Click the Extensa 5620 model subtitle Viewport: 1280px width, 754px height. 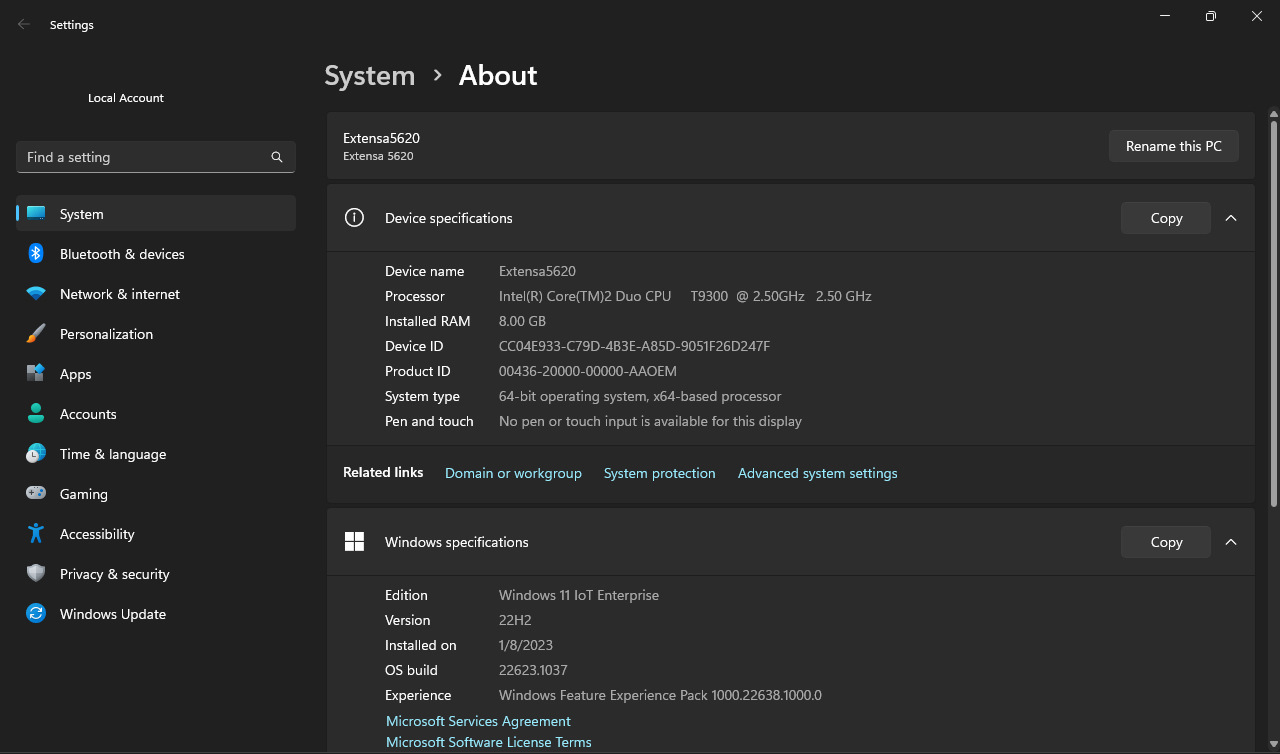pos(378,156)
